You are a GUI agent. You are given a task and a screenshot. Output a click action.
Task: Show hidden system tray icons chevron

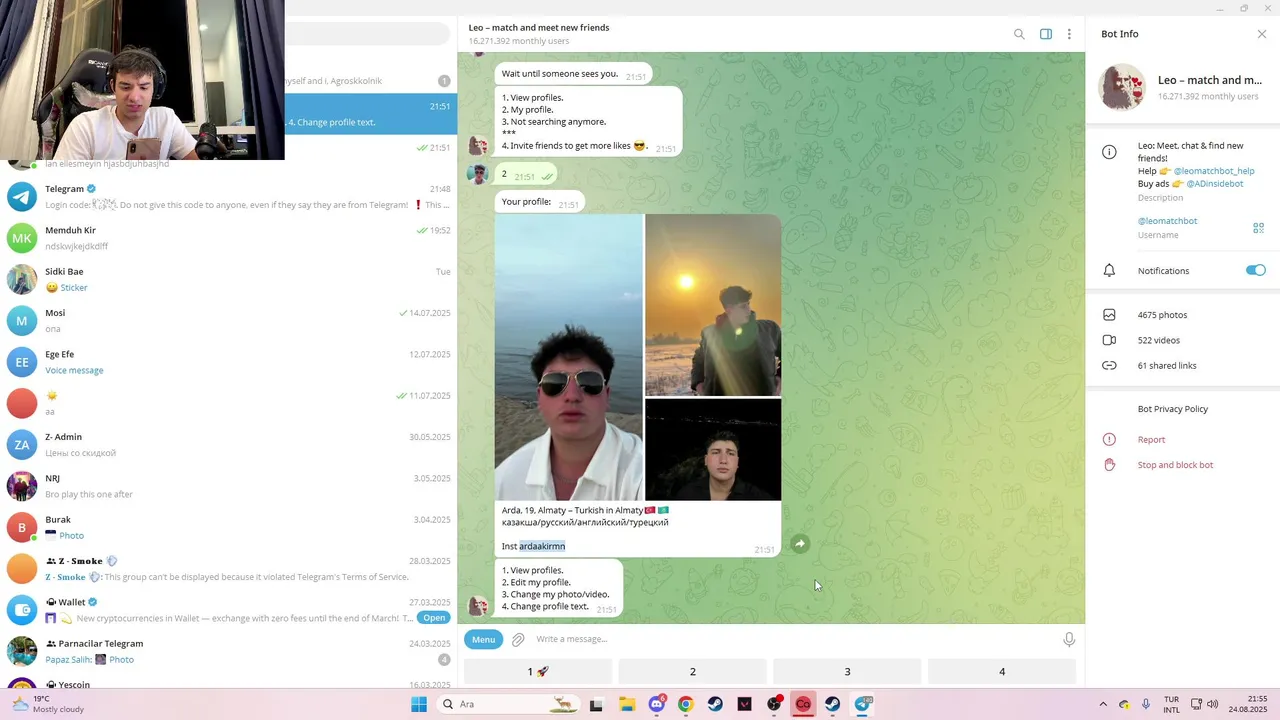pyautogui.click(x=1103, y=704)
